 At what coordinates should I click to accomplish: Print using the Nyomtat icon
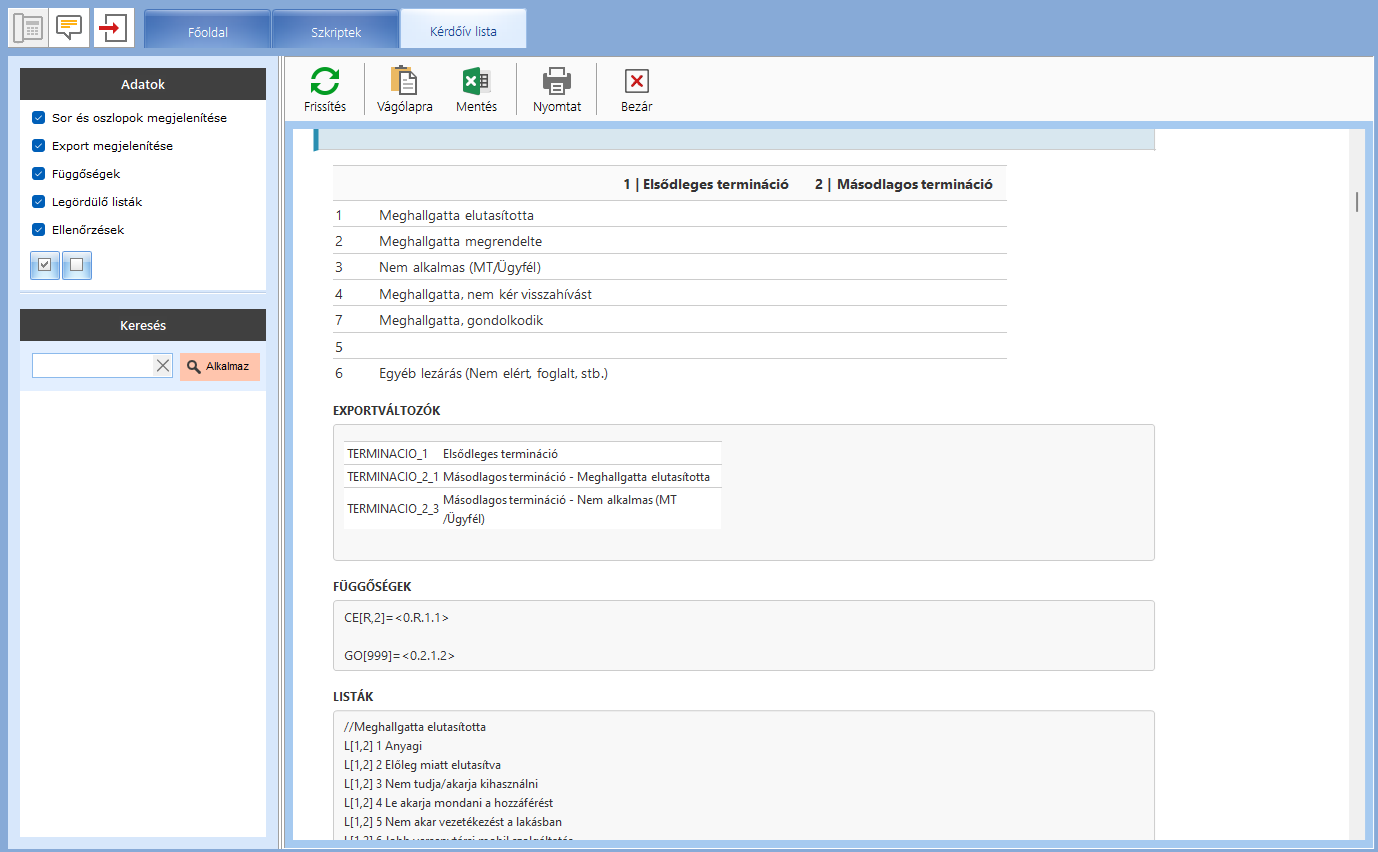pyautogui.click(x=556, y=82)
